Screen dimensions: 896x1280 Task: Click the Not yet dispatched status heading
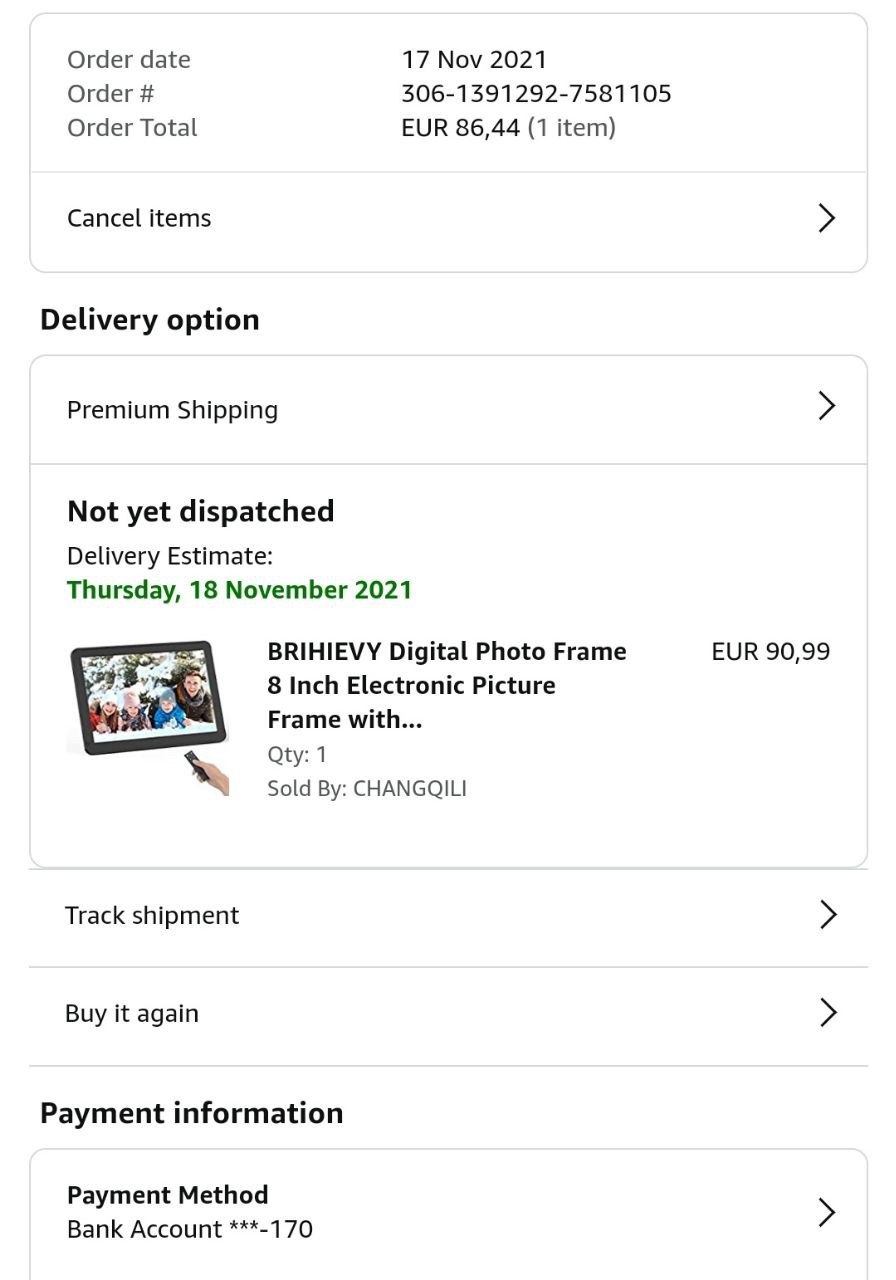[x=201, y=511]
